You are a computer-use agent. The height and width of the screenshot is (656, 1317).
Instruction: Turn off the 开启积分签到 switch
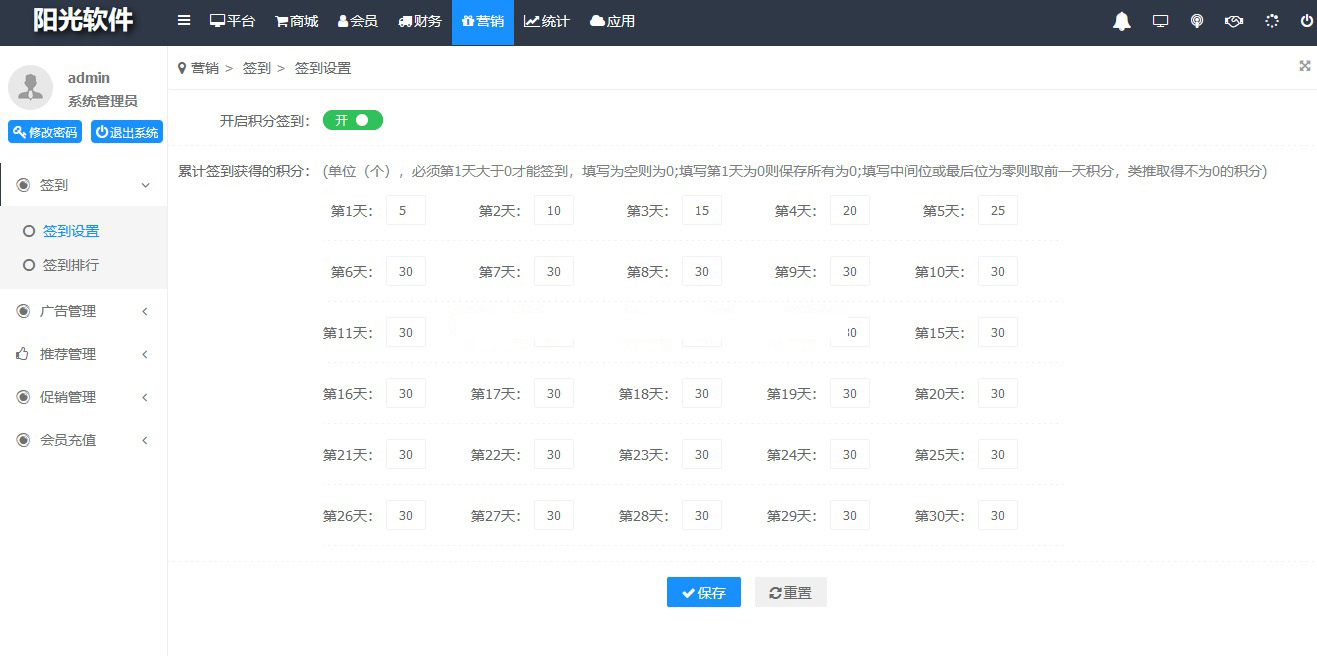pyautogui.click(x=352, y=120)
